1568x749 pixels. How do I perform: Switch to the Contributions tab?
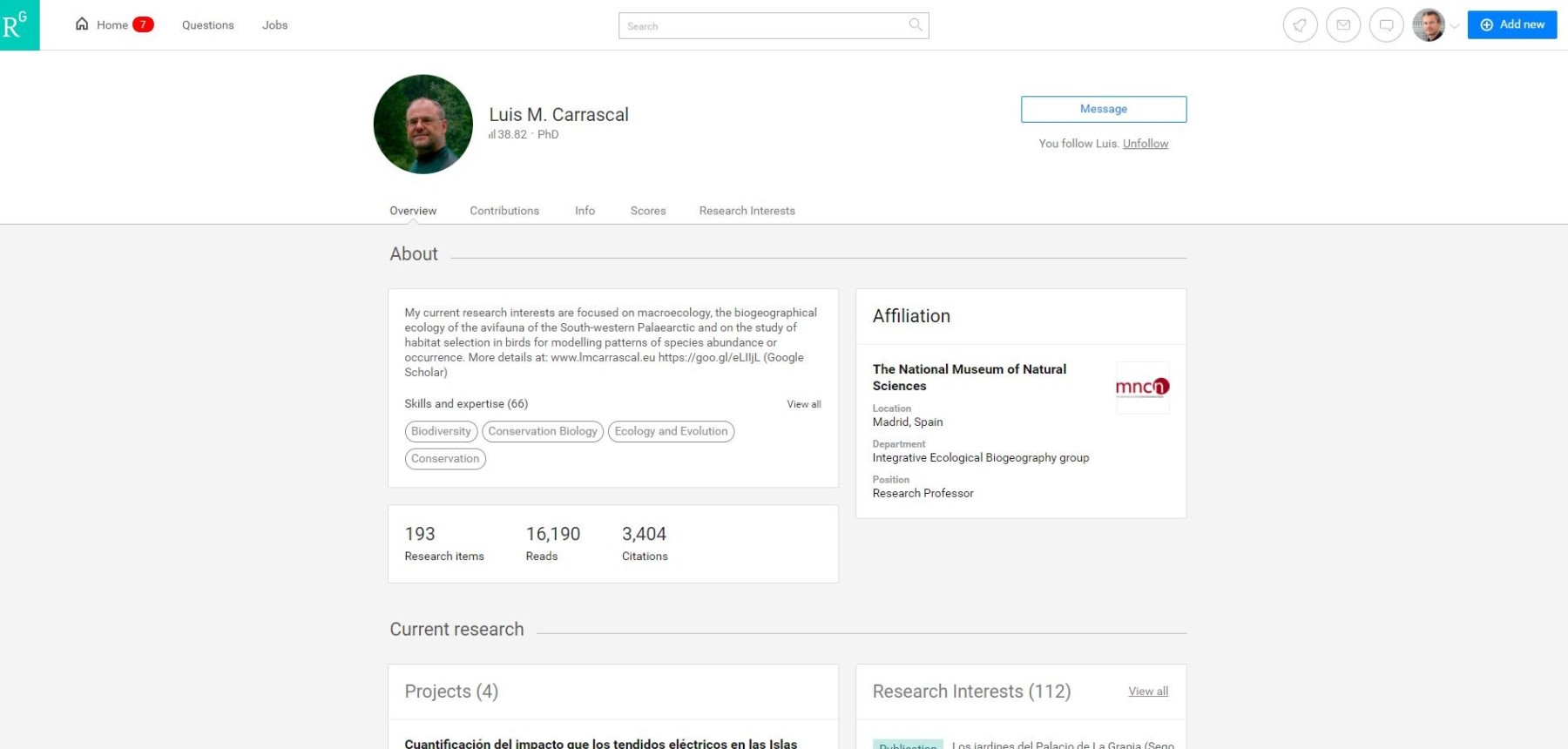[504, 211]
